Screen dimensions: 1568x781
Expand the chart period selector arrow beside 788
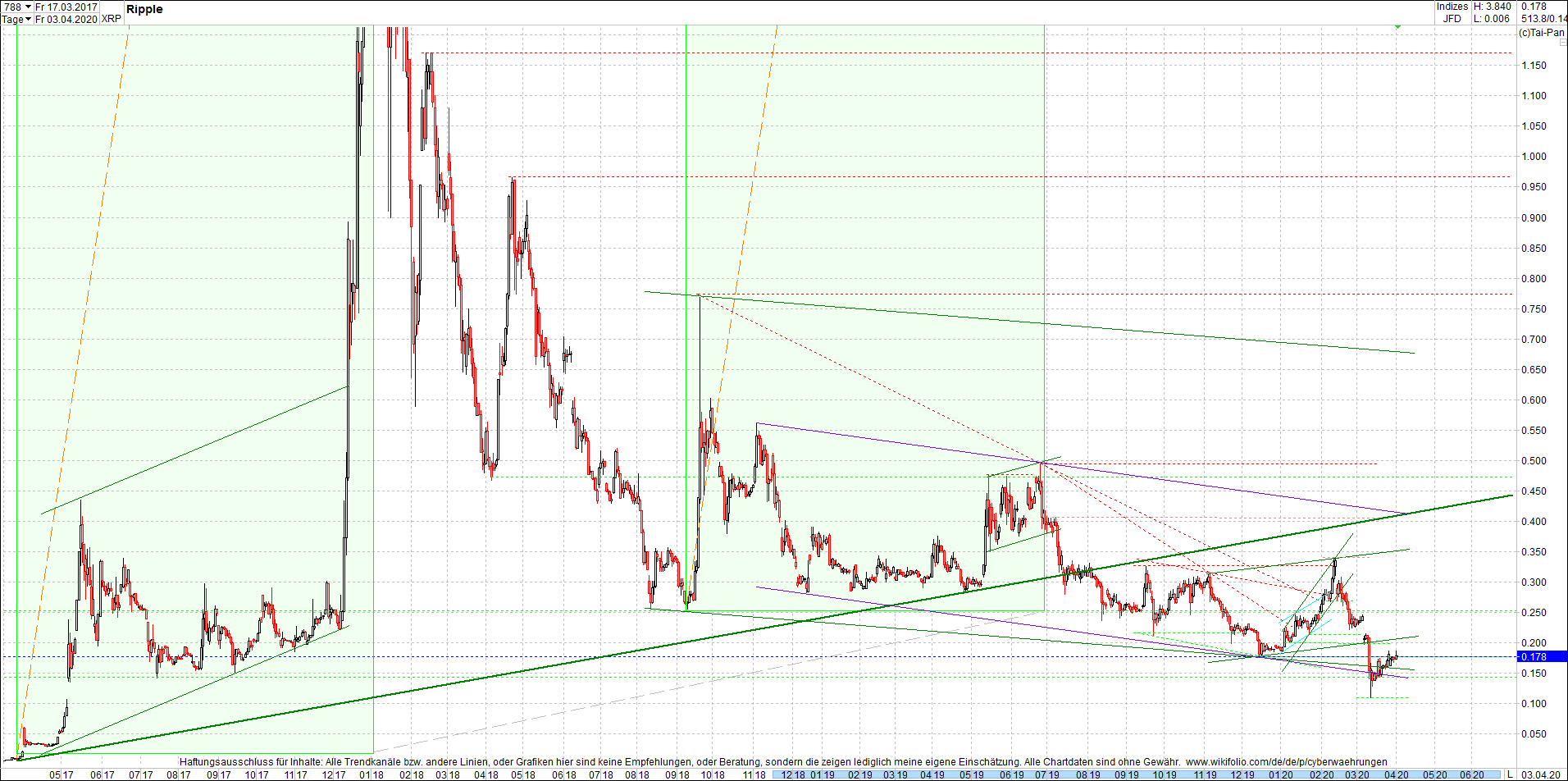point(27,6)
